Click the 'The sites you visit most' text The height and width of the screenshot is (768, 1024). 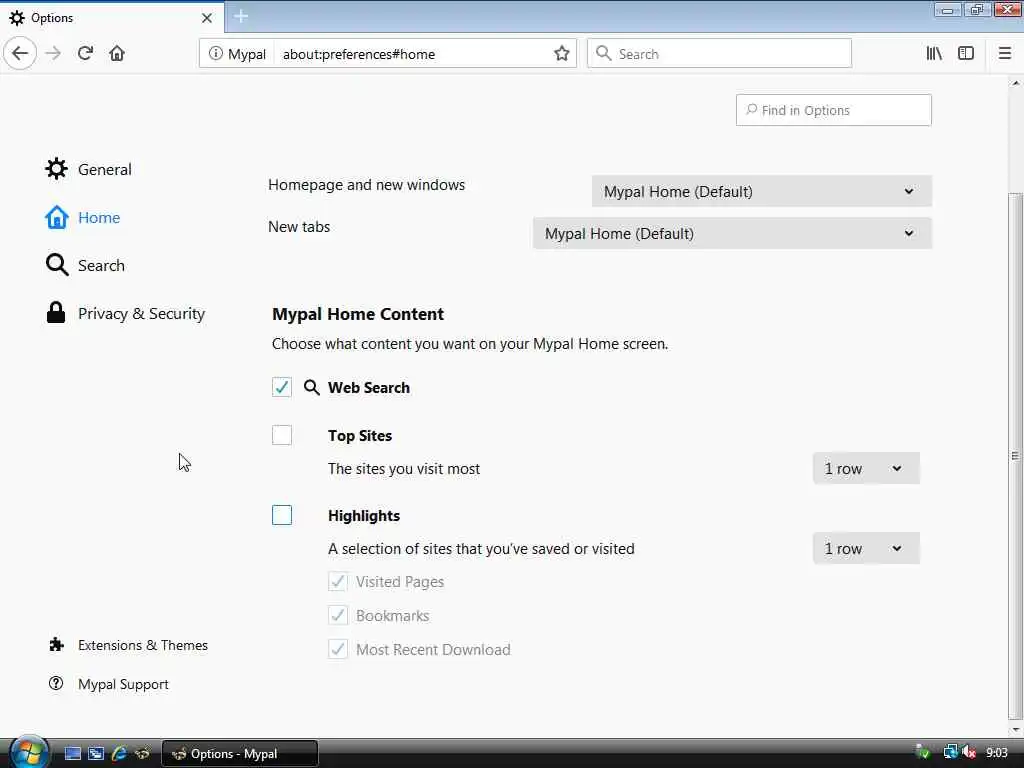pyautogui.click(x=404, y=469)
